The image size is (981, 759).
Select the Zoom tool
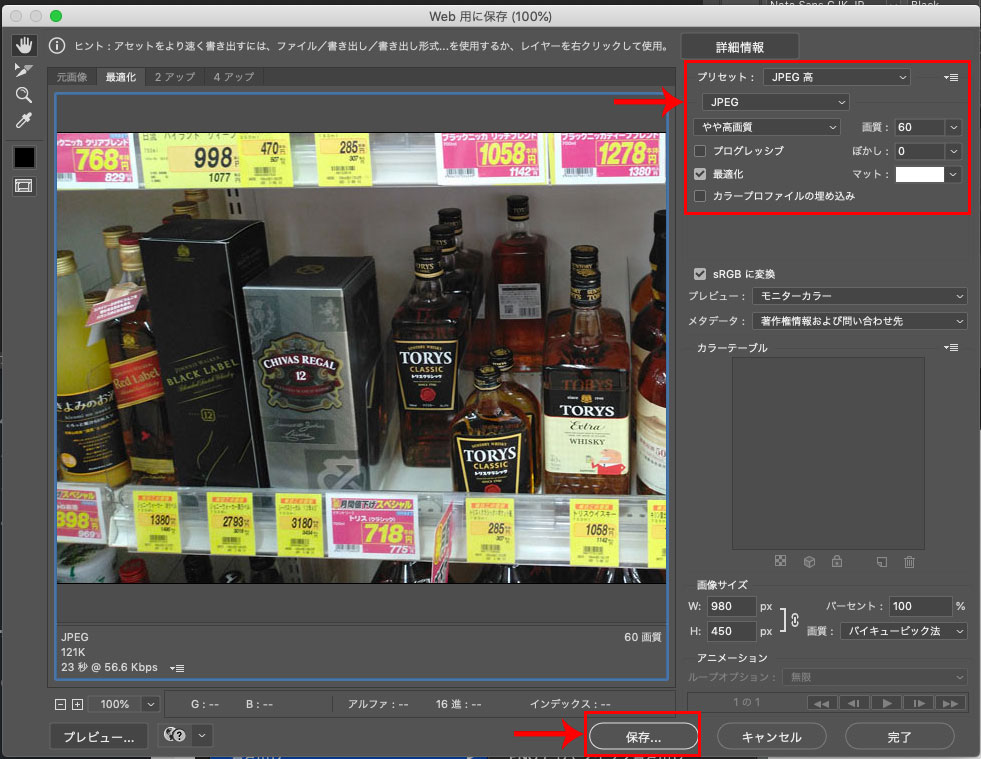24,95
